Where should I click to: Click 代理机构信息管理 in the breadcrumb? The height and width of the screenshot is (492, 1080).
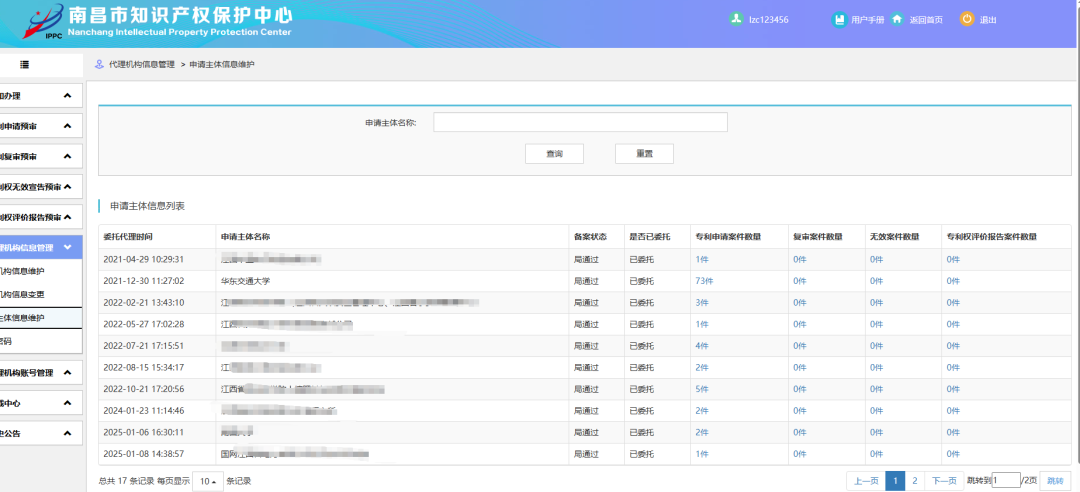[x=141, y=65]
